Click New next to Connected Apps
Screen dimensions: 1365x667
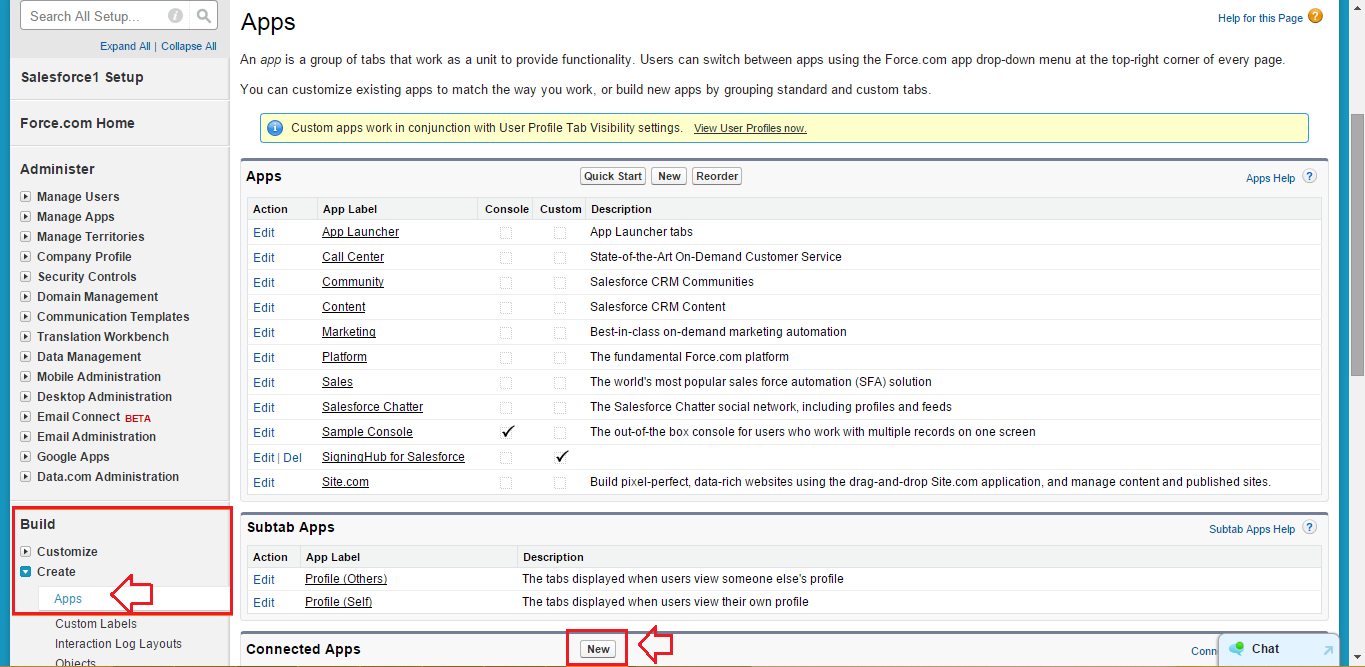(x=598, y=649)
